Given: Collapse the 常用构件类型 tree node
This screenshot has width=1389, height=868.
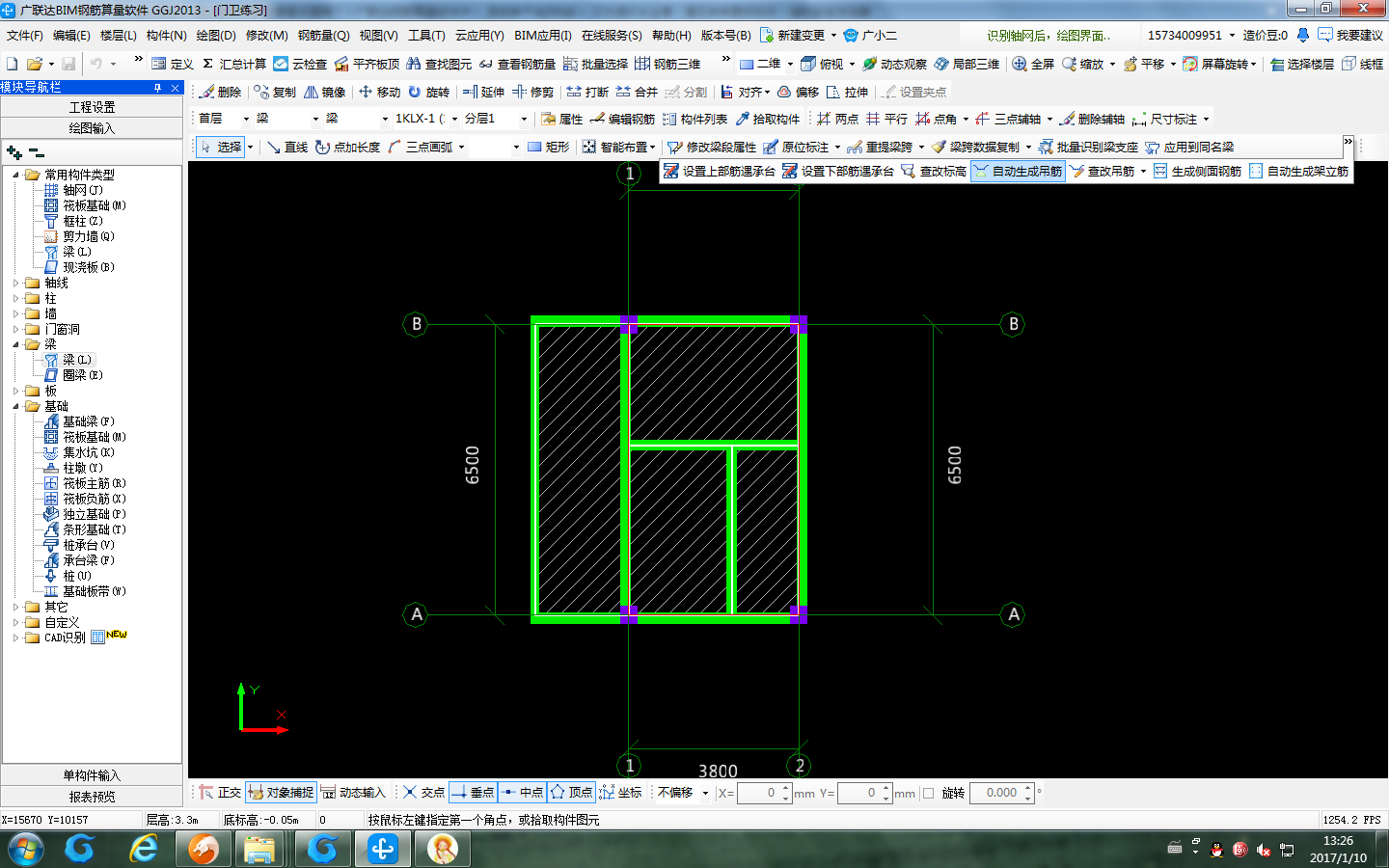Looking at the screenshot, I should coord(15,175).
